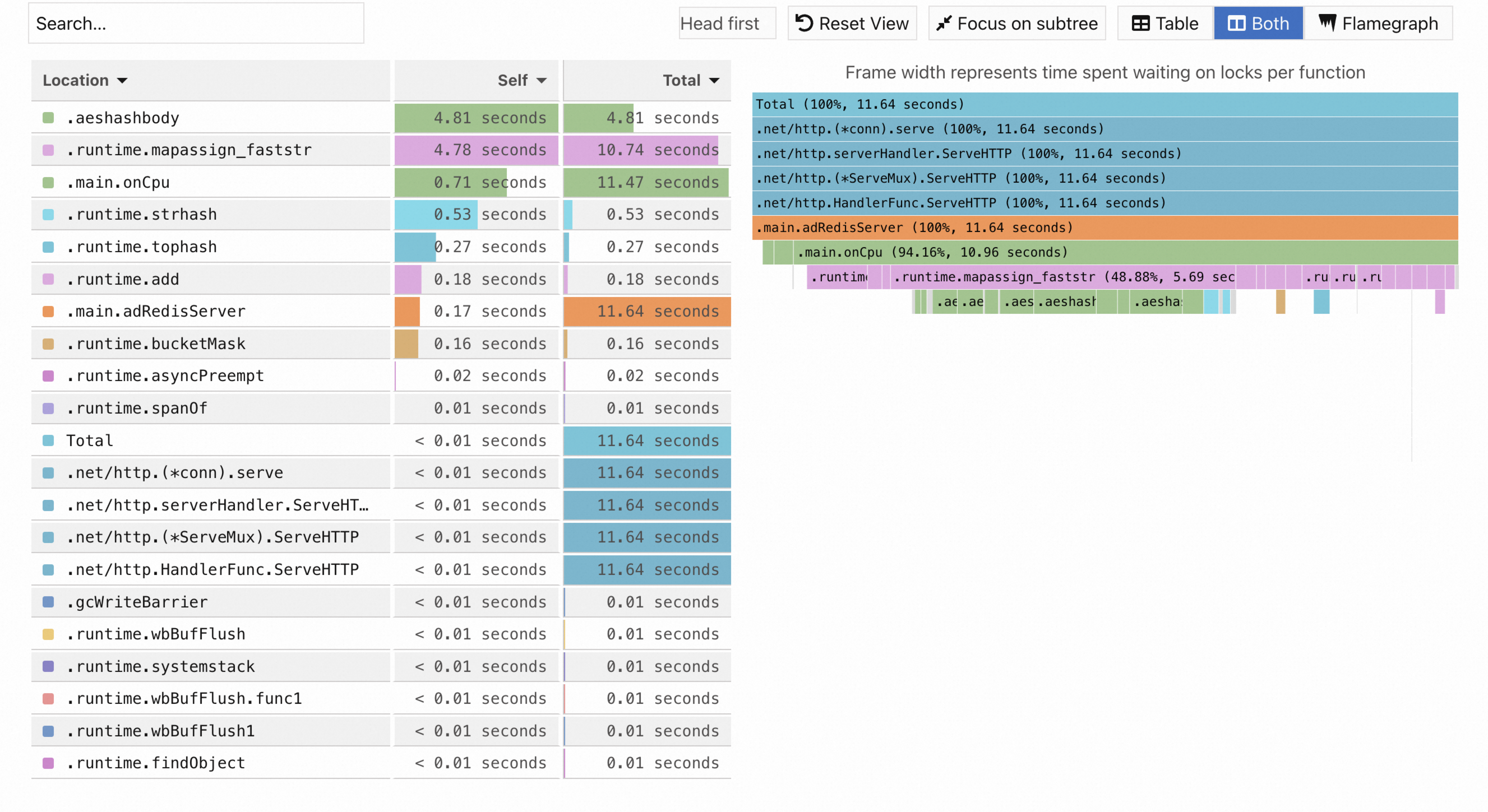
Task: Select the .runtime.spanOf table row
Action: pos(381,408)
